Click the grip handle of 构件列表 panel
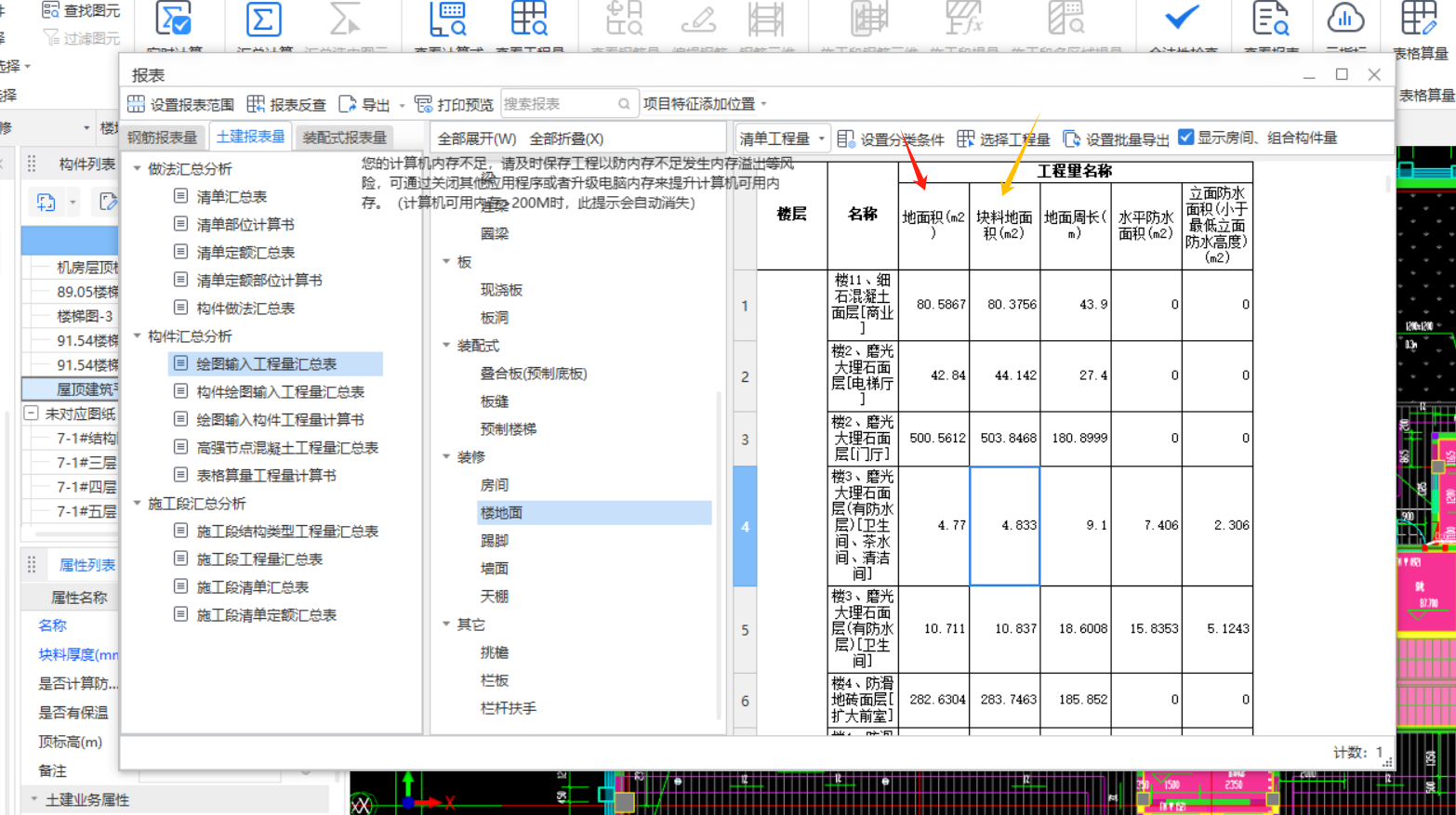Image resolution: width=1456 pixels, height=815 pixels. (x=32, y=164)
